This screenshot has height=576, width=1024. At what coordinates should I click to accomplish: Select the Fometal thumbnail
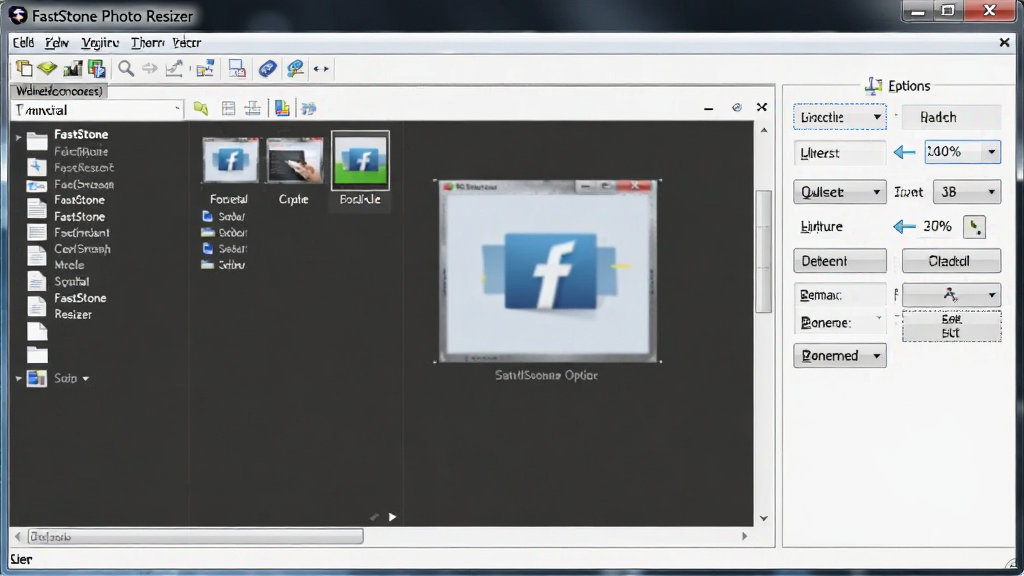click(x=230, y=160)
